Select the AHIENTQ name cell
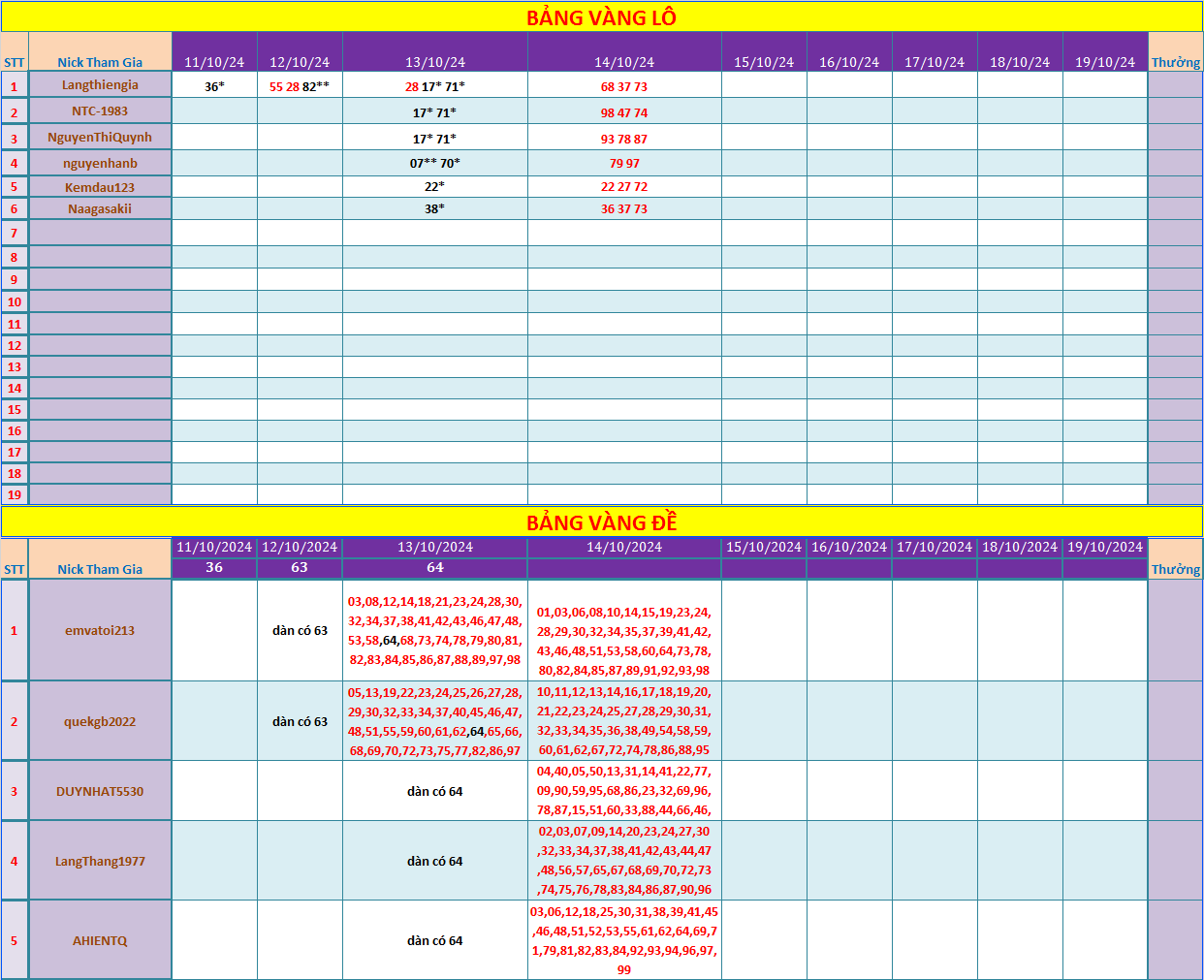 100,940
